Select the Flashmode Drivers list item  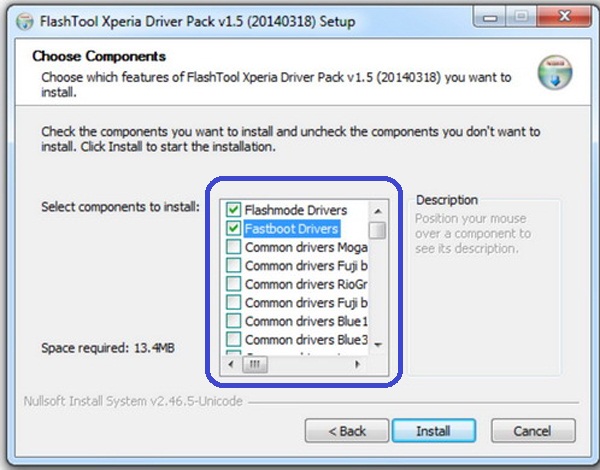point(296,210)
